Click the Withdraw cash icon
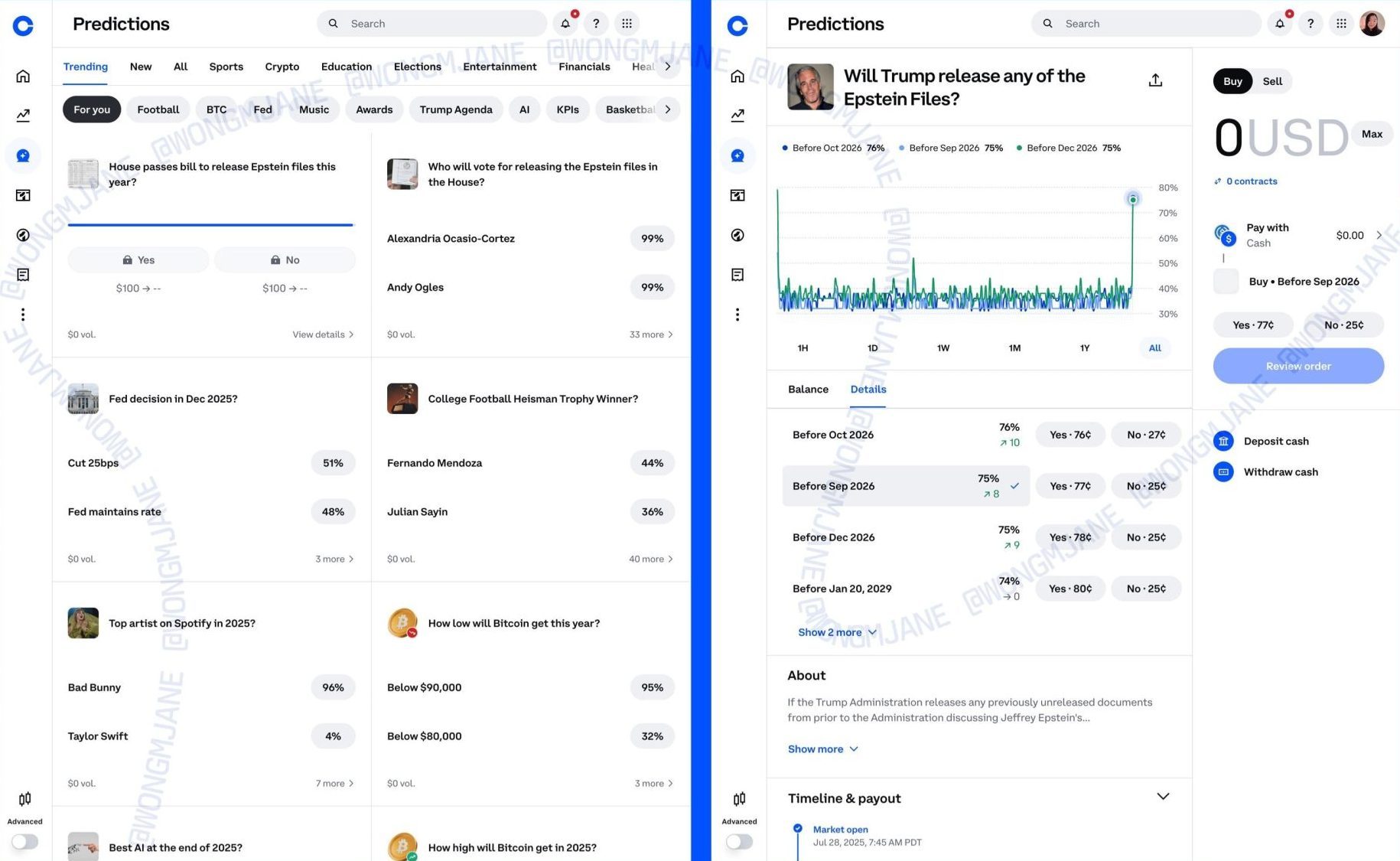 coord(1223,471)
